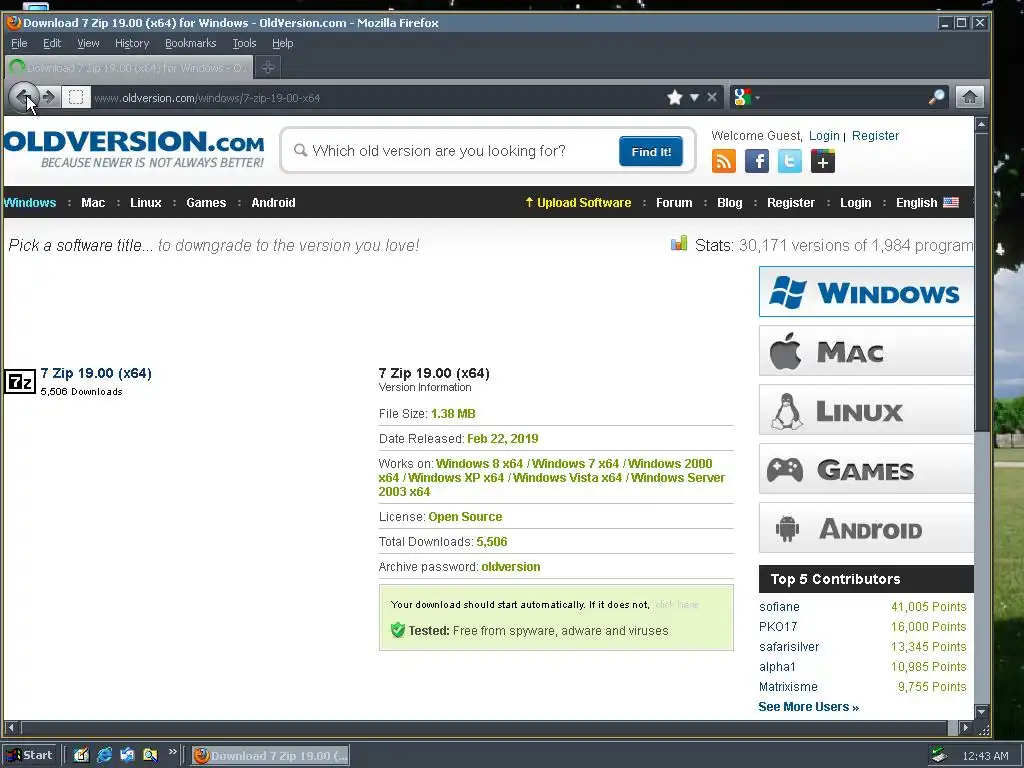
Task: Select Android in the navigation bar
Action: (x=273, y=202)
